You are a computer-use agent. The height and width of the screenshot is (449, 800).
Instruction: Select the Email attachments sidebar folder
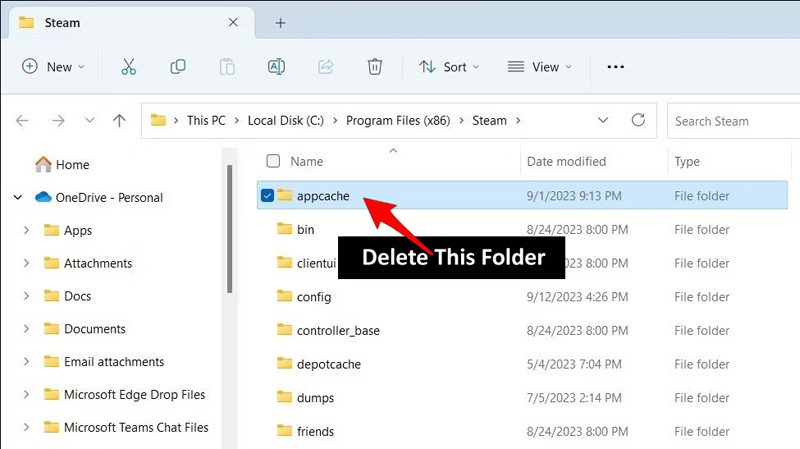114,362
